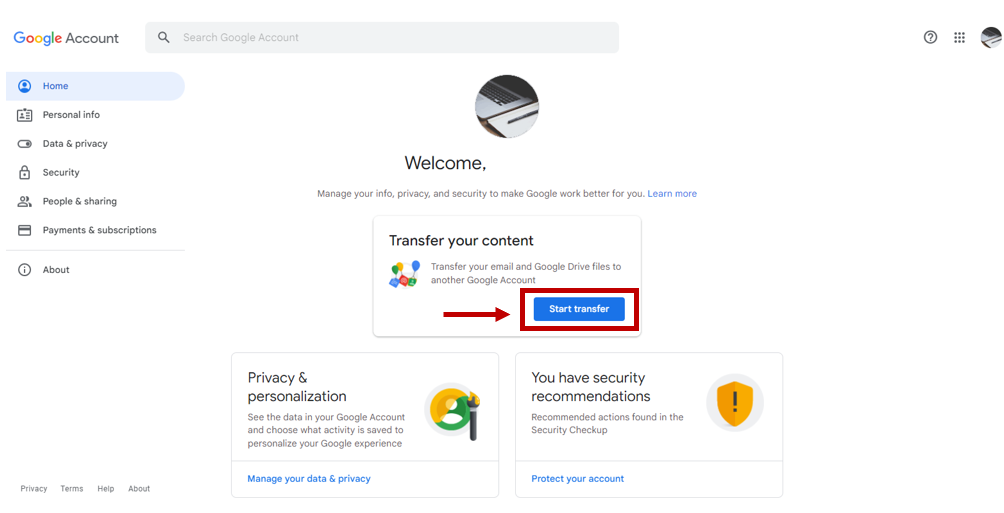Click the account avatar in top bar
The image size is (1004, 513).
point(990,38)
